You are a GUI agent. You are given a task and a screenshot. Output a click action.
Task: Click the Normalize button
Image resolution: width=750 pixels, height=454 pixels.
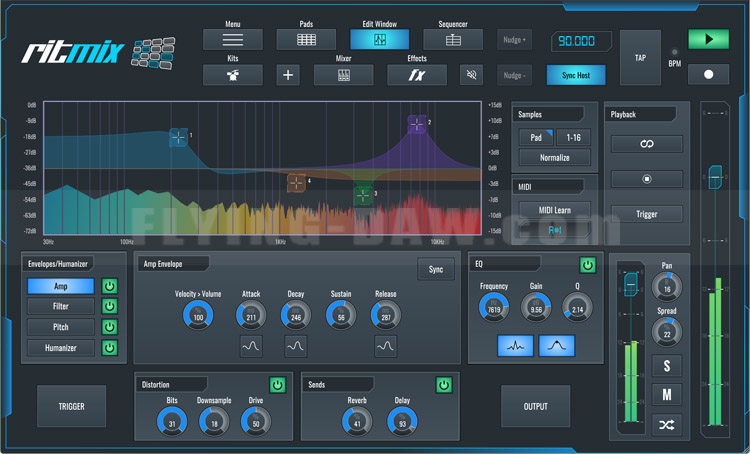(555, 157)
